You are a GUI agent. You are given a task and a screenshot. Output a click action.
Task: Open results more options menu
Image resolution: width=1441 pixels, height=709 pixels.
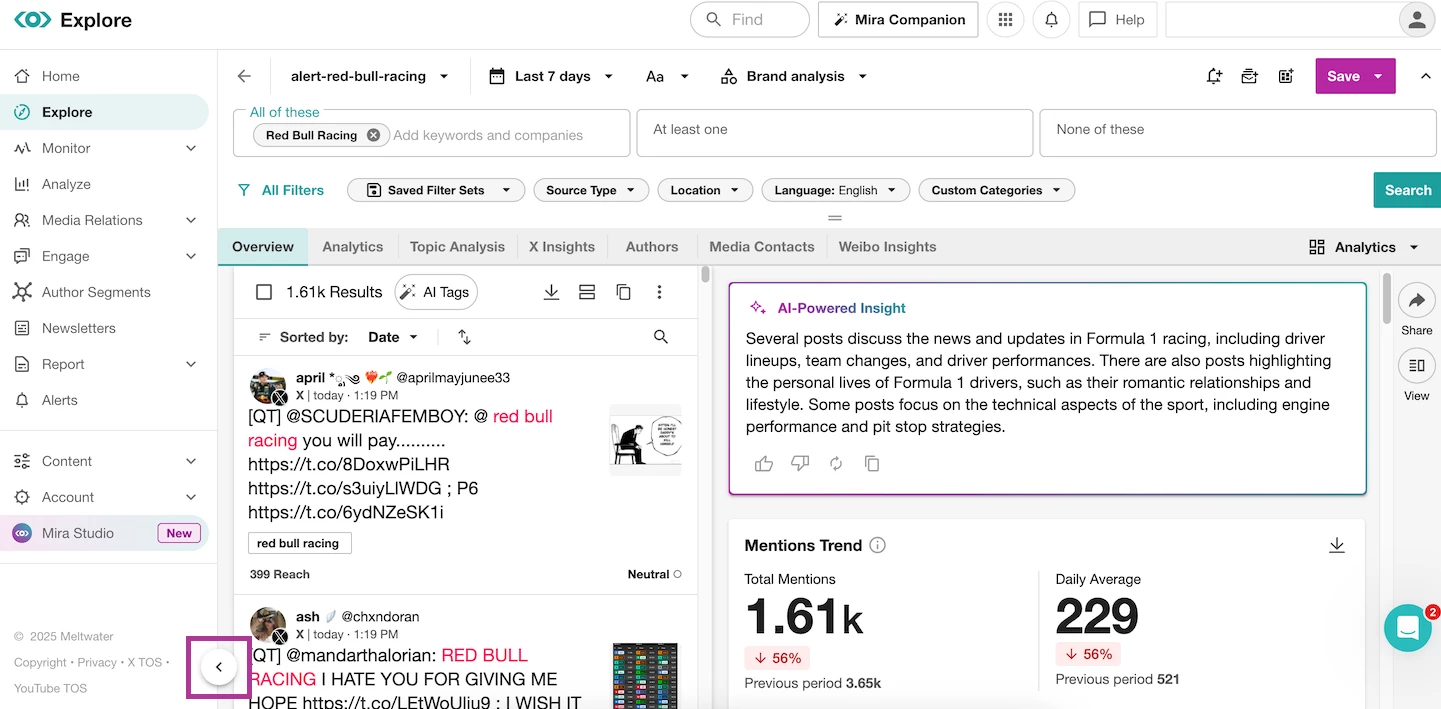659,292
